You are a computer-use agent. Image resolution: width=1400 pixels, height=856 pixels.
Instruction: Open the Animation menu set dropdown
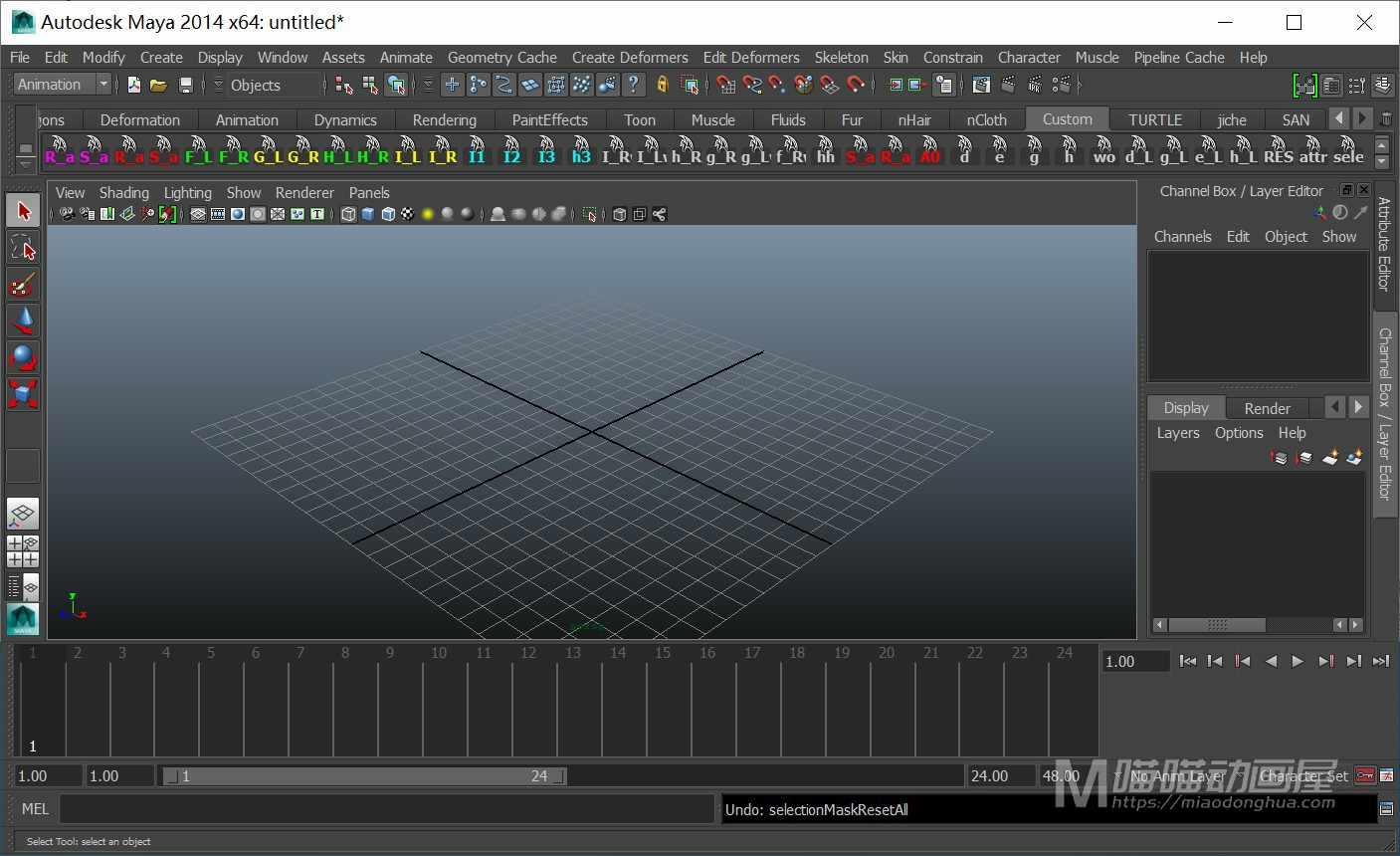tap(103, 85)
